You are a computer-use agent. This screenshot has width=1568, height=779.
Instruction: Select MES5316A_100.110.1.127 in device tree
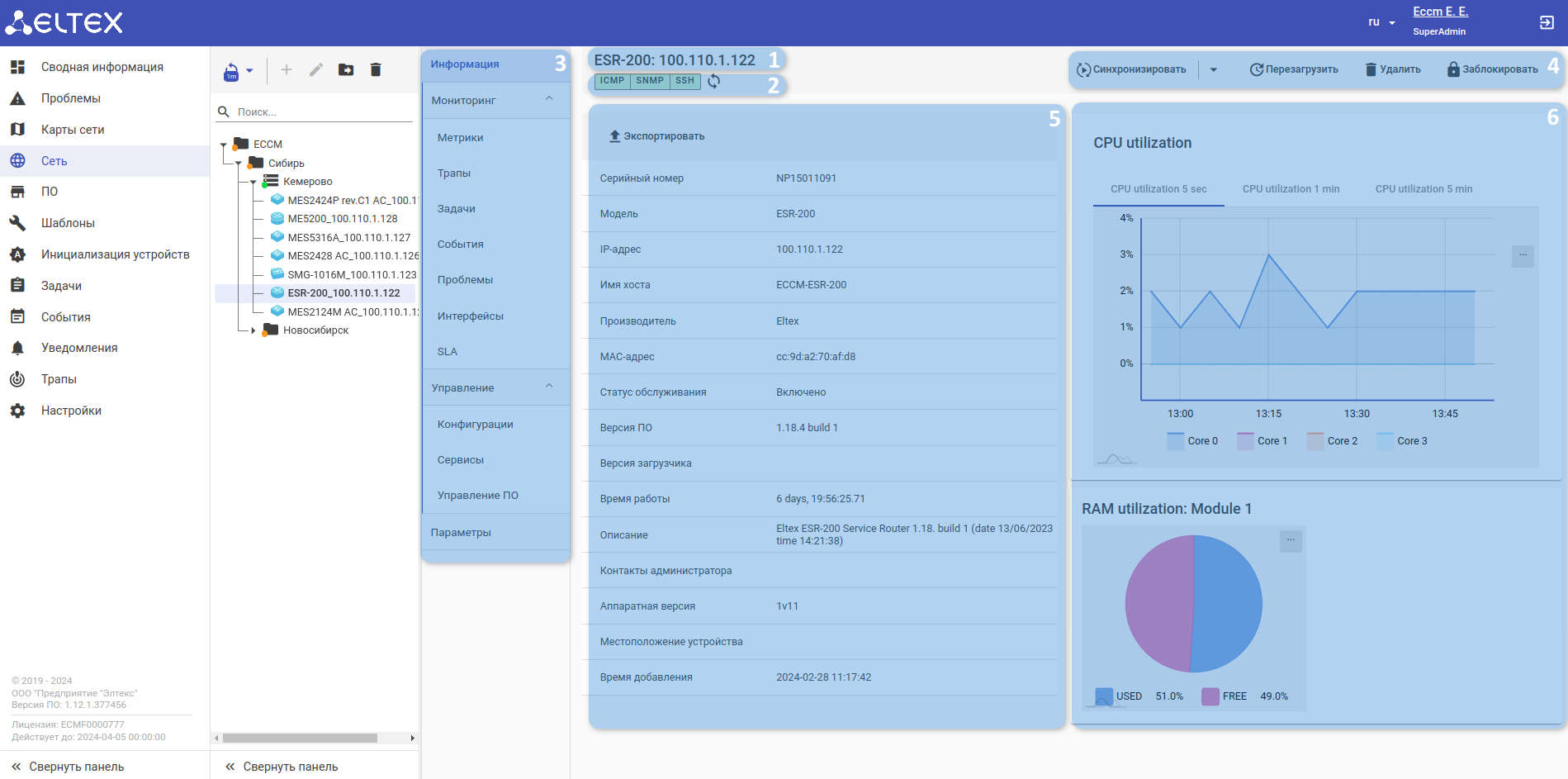tap(349, 238)
